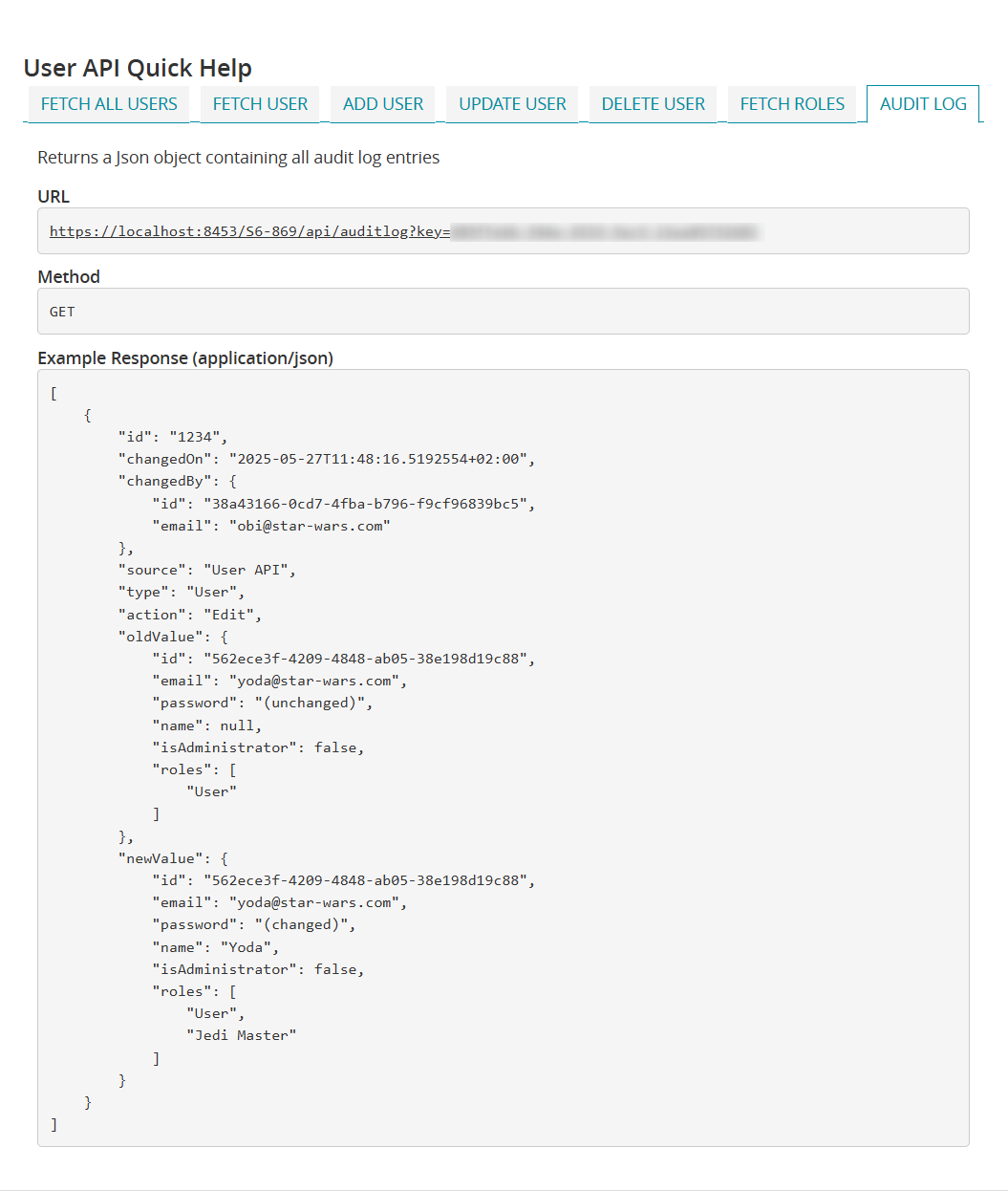Open the DELETE USER tab
This screenshot has width=1008, height=1191.
[x=653, y=104]
